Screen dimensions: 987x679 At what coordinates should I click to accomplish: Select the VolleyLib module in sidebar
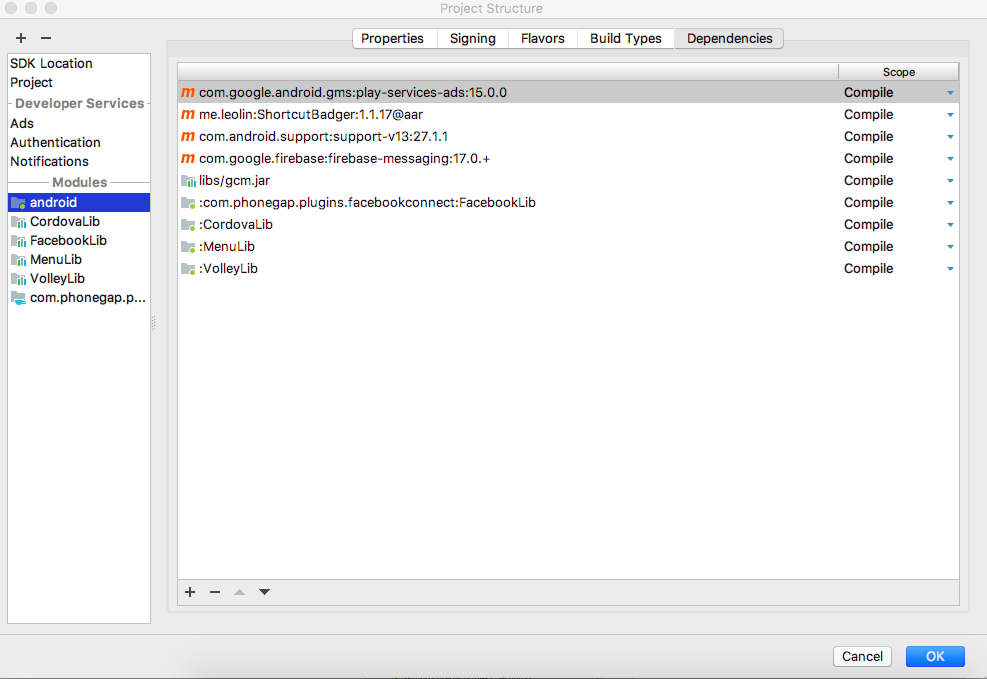57,278
